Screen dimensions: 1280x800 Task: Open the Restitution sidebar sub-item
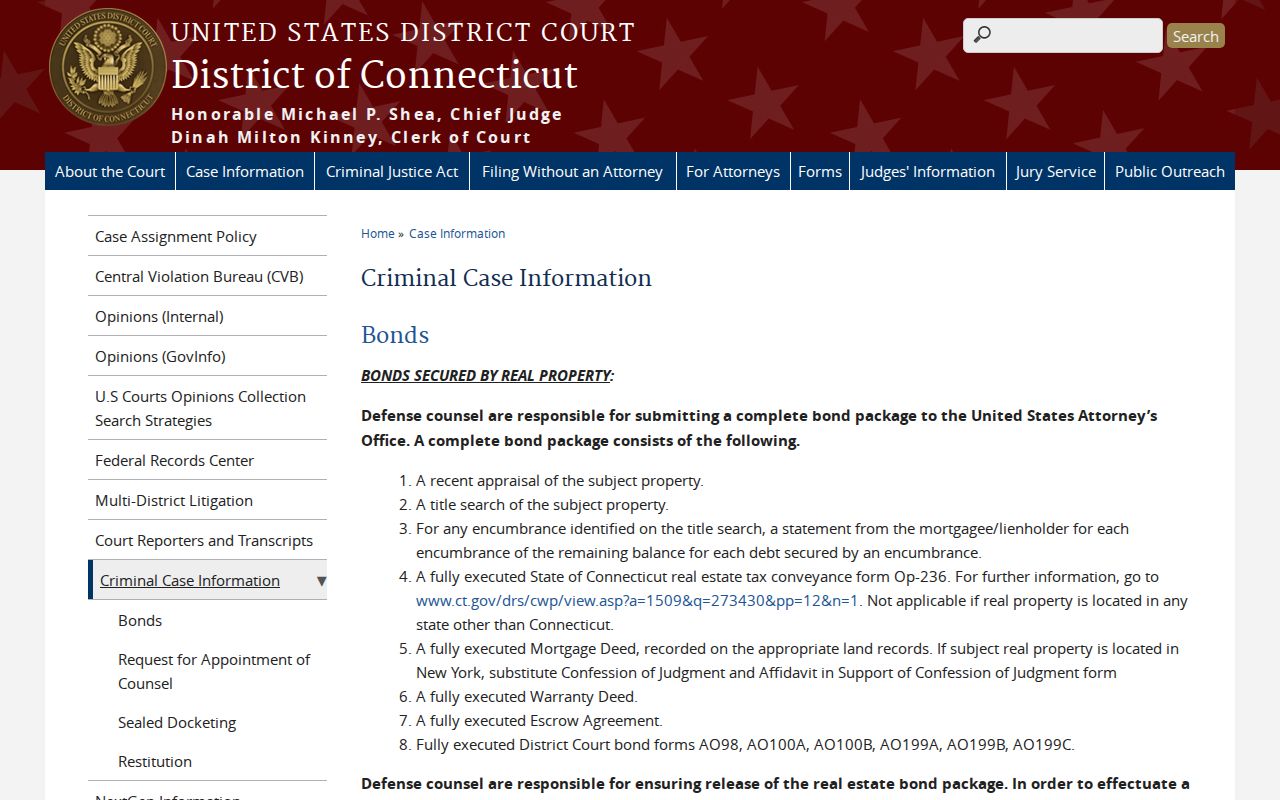coord(155,762)
